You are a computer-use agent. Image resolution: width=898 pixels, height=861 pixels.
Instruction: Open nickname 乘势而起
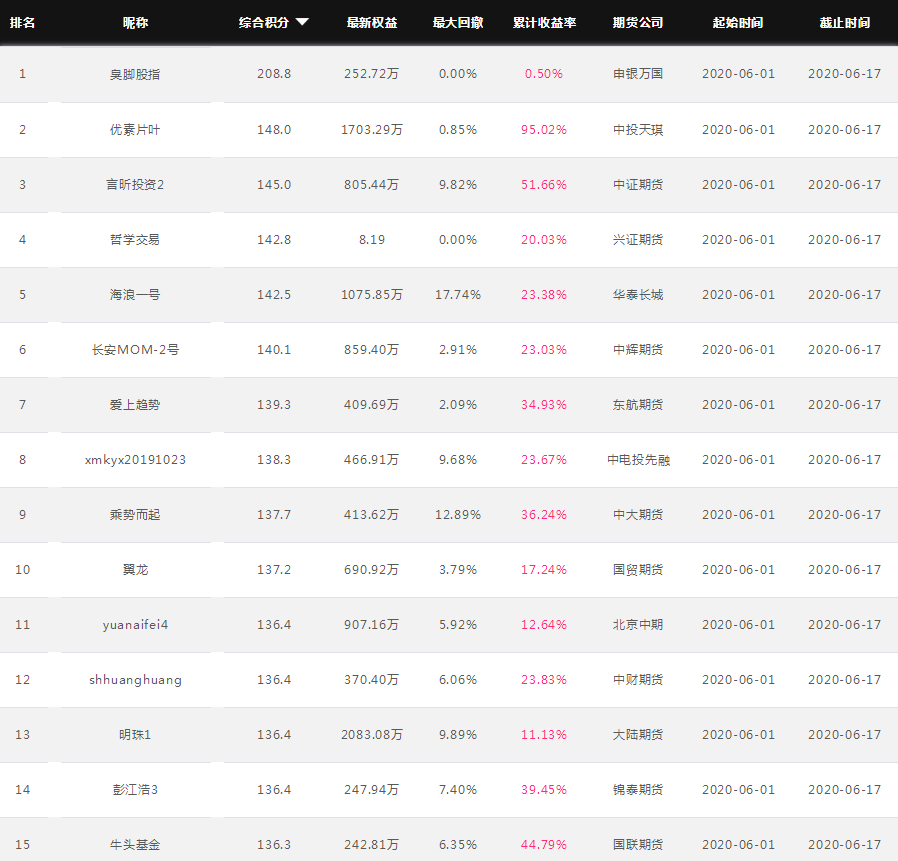[135, 514]
